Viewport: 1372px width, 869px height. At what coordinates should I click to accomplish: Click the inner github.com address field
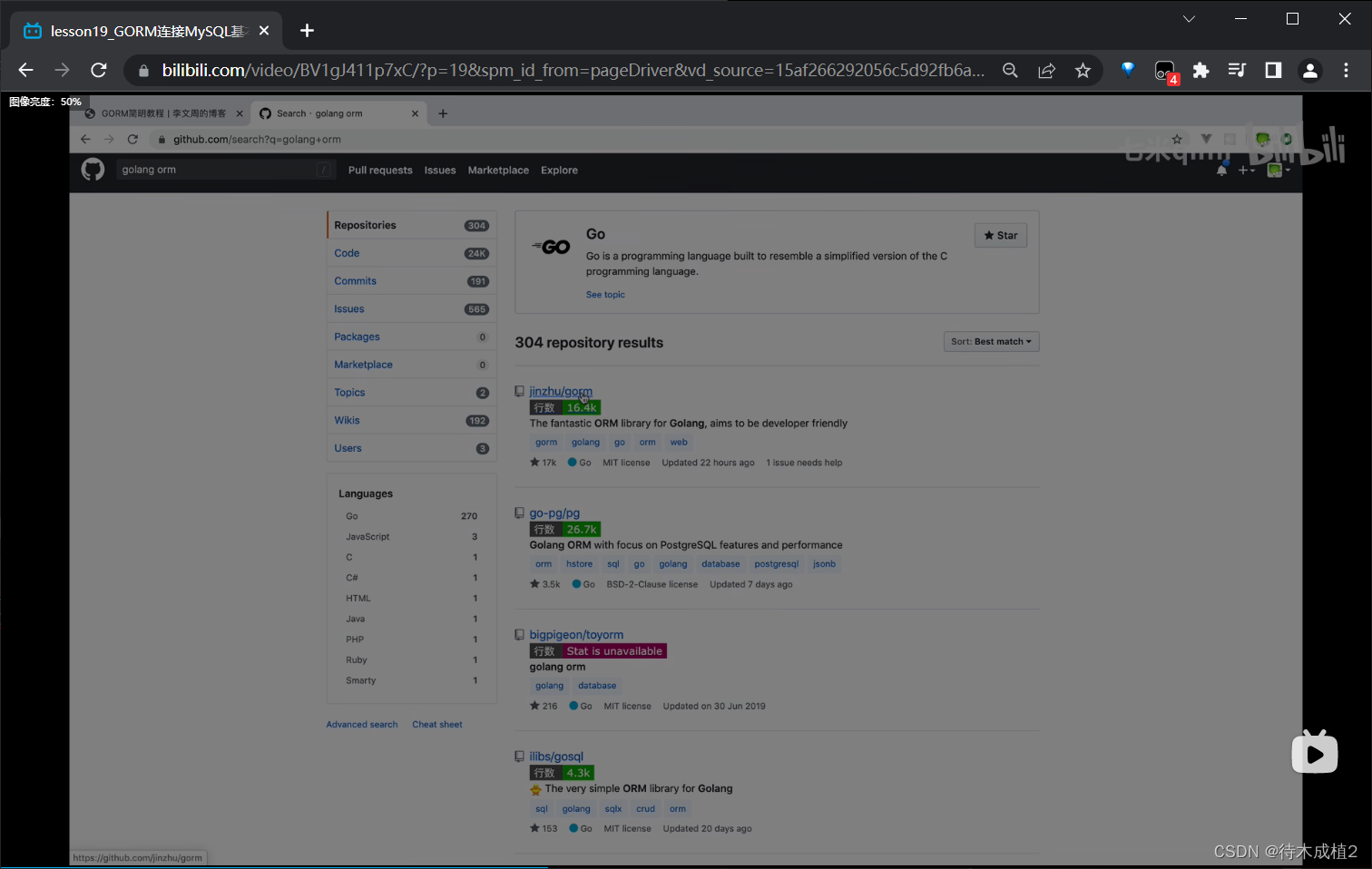tap(257, 139)
